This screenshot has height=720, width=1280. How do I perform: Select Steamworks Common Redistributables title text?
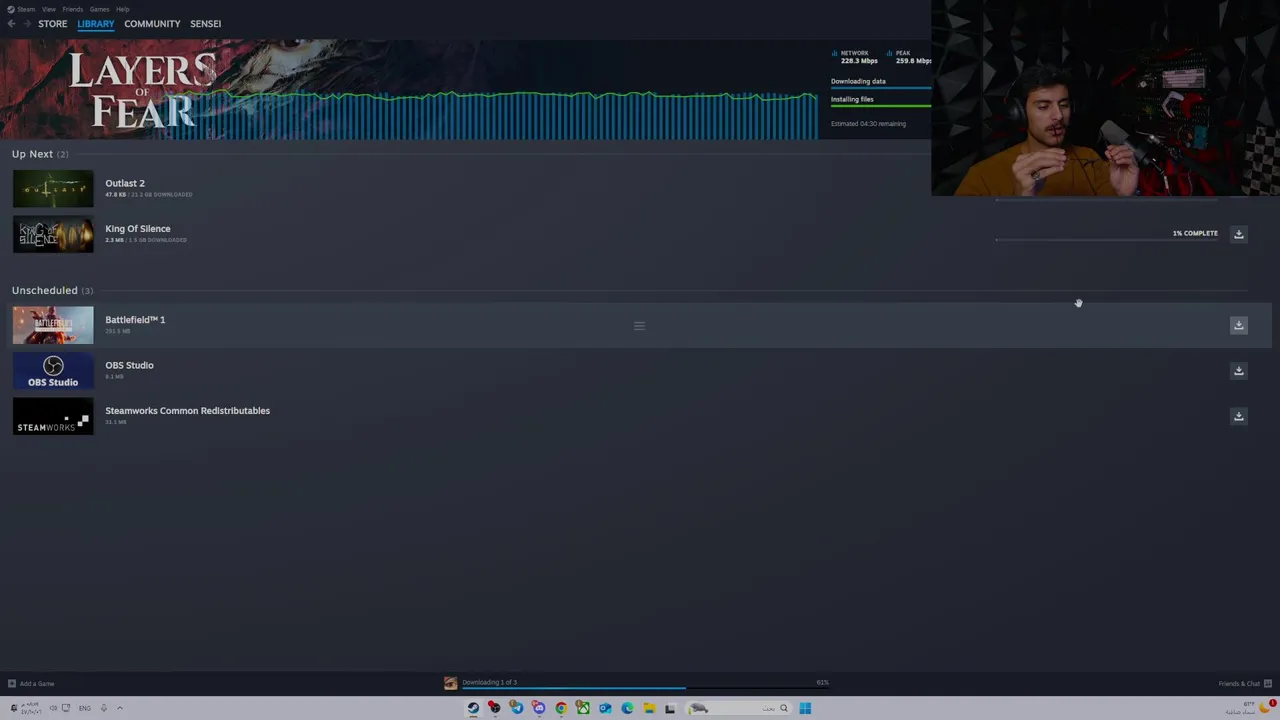point(187,411)
